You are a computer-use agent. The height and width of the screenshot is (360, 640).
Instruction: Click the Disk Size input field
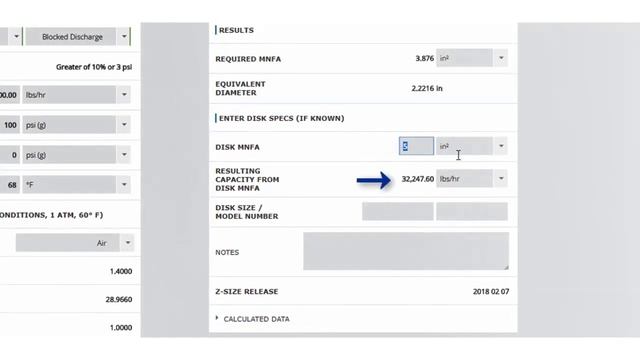(x=398, y=211)
